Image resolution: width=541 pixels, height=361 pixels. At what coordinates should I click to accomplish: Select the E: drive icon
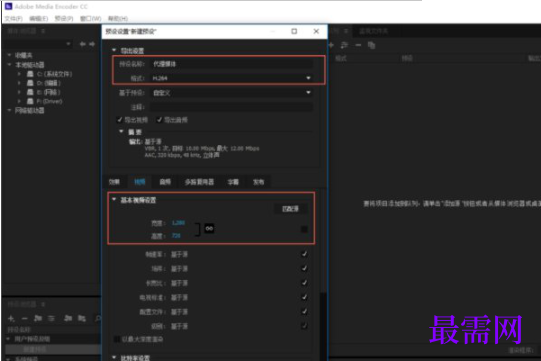(x=30, y=92)
